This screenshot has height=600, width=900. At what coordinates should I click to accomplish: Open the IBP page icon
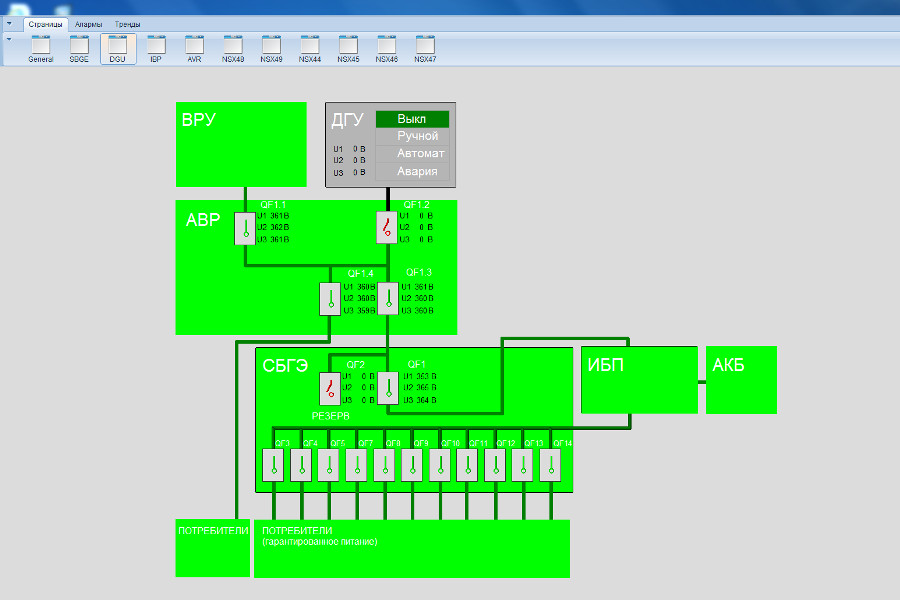(156, 49)
